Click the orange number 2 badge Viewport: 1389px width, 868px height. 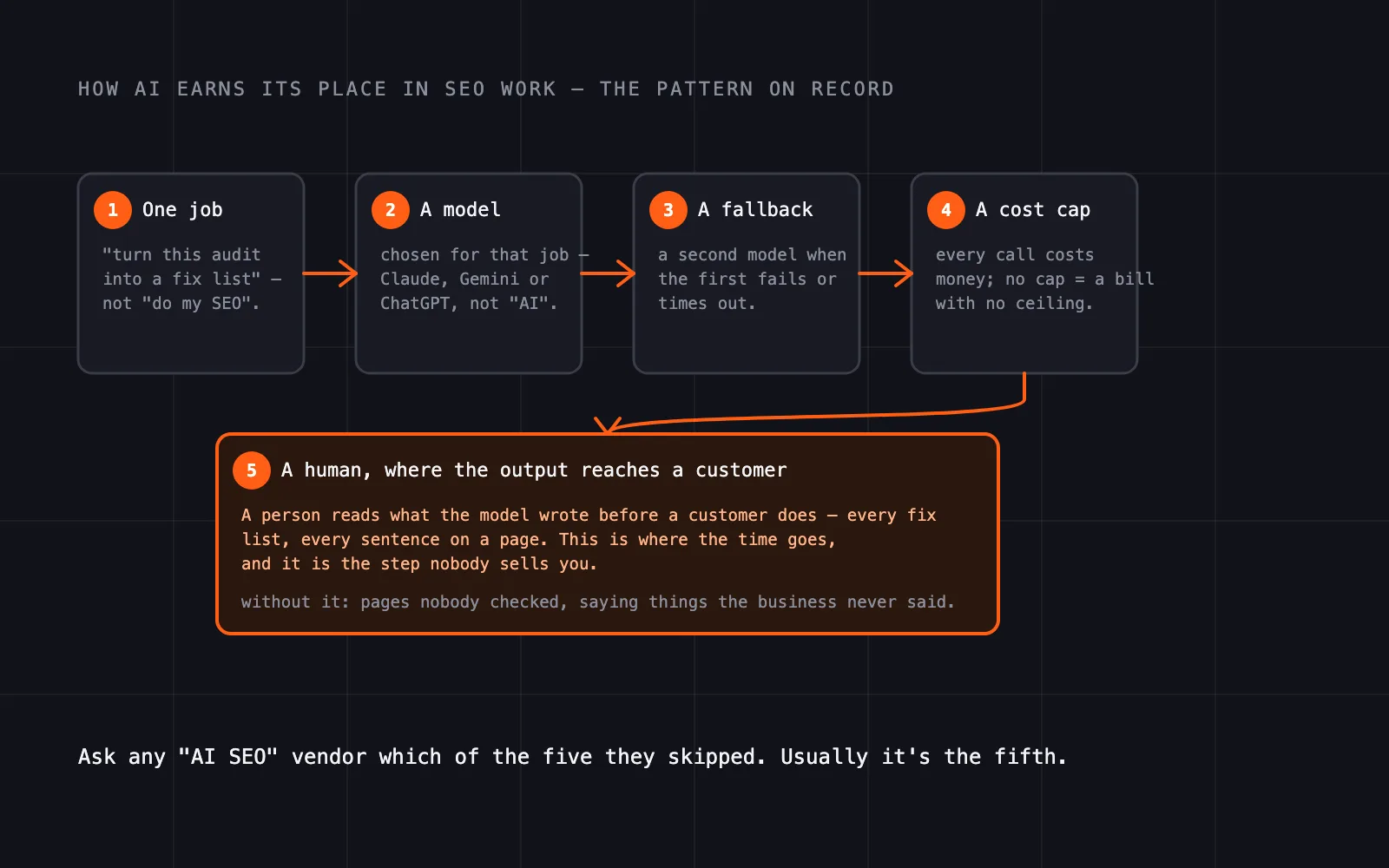391,210
